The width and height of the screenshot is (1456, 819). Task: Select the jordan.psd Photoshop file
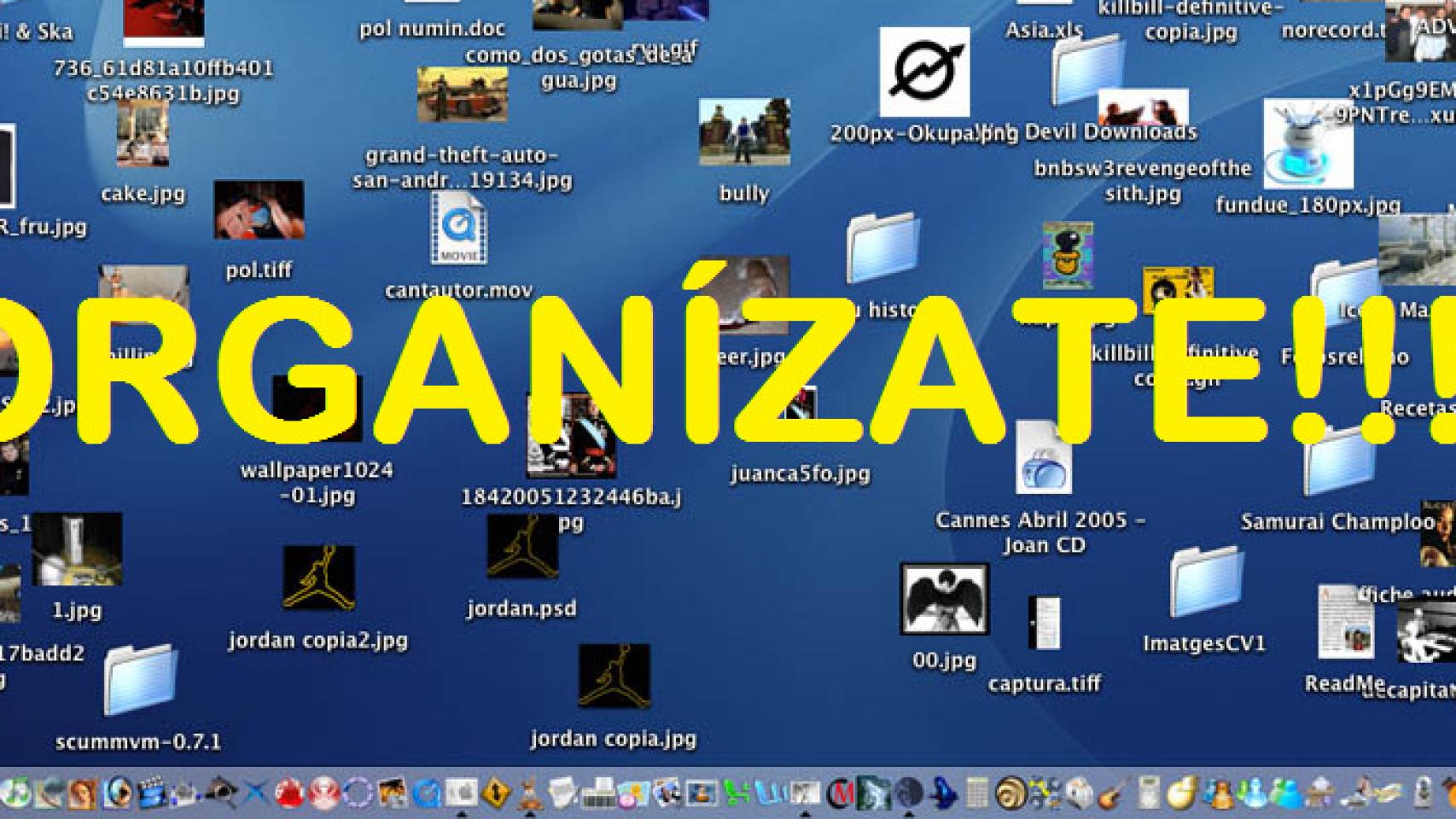tap(521, 548)
